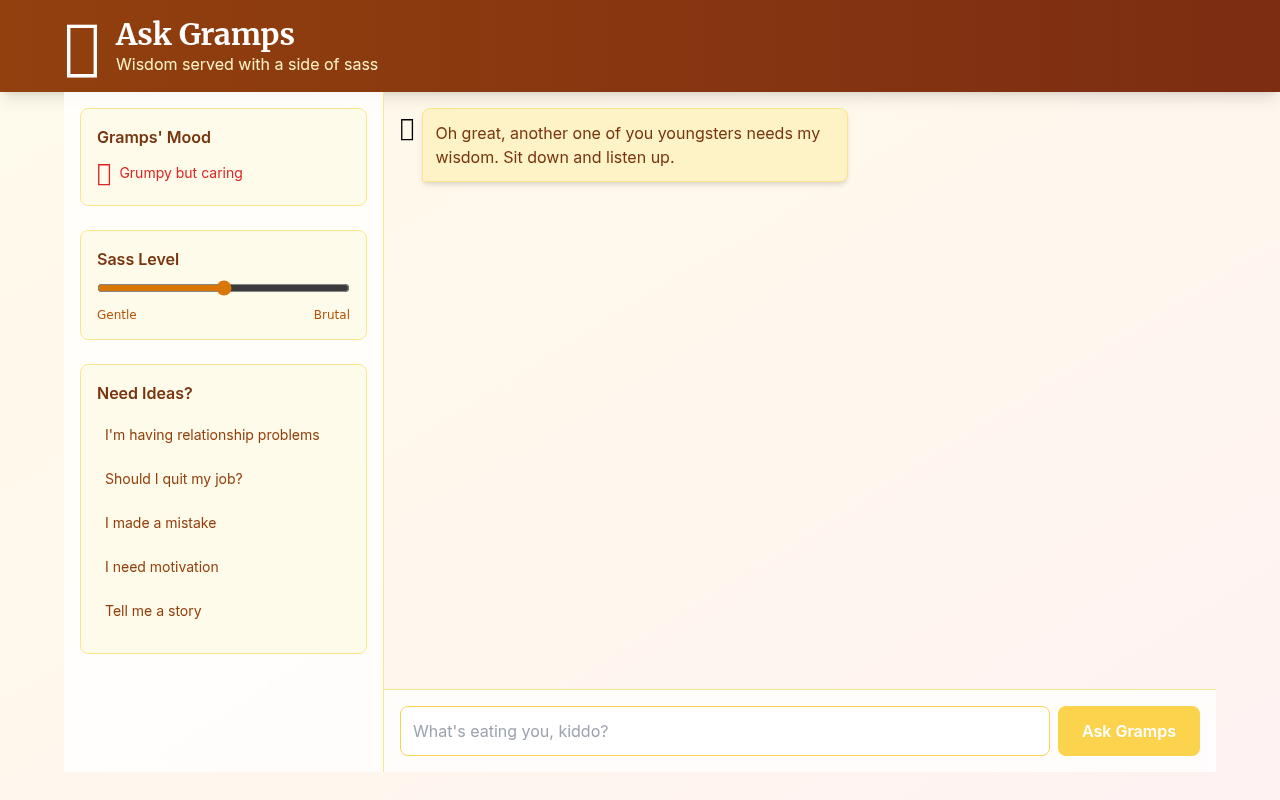The height and width of the screenshot is (800, 1280).
Task: Click the grumpy face icon in Gramps' Mood panel
Action: tap(104, 174)
